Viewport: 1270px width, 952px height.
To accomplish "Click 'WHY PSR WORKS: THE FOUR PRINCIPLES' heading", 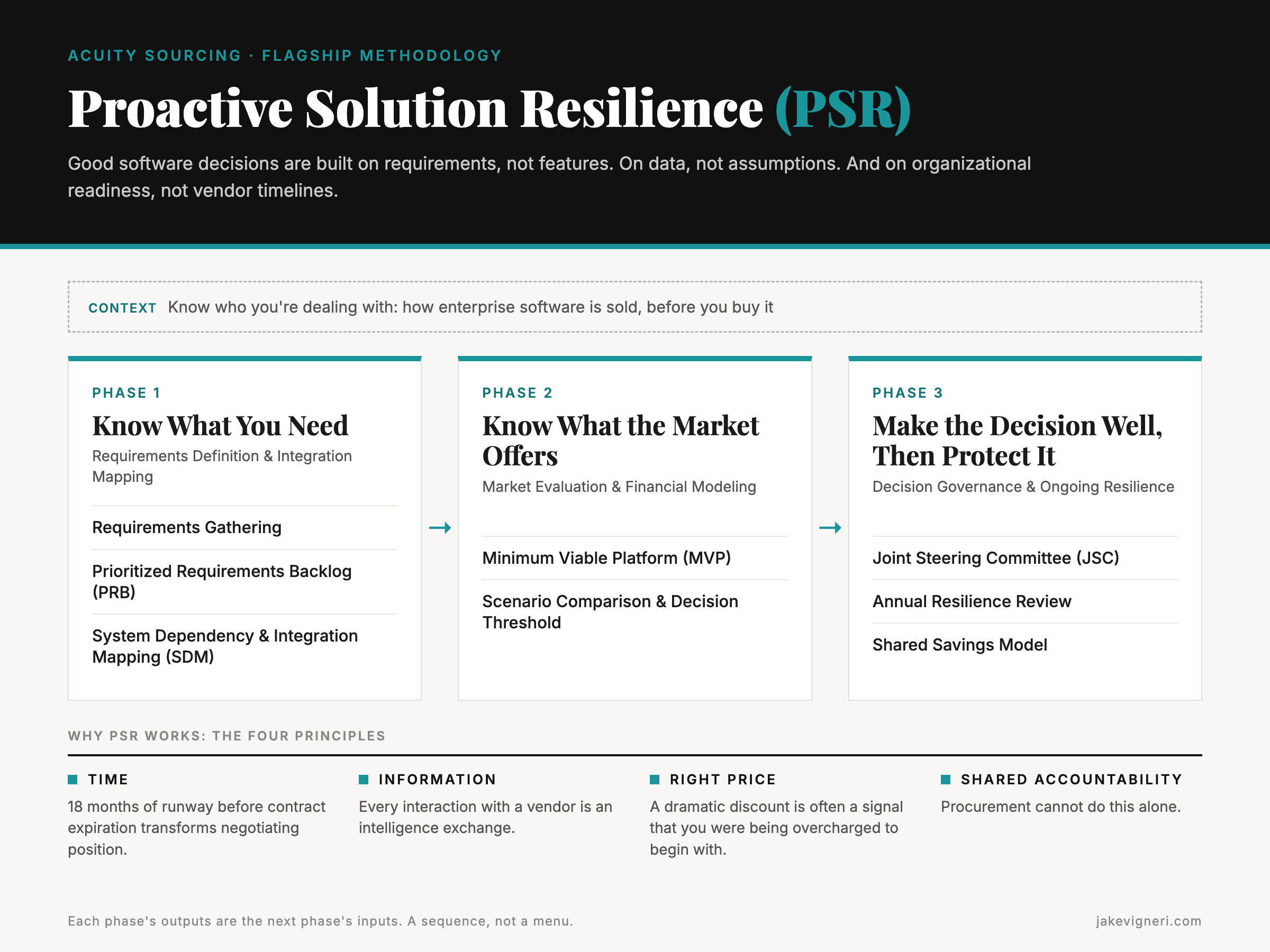I will coord(227,736).
